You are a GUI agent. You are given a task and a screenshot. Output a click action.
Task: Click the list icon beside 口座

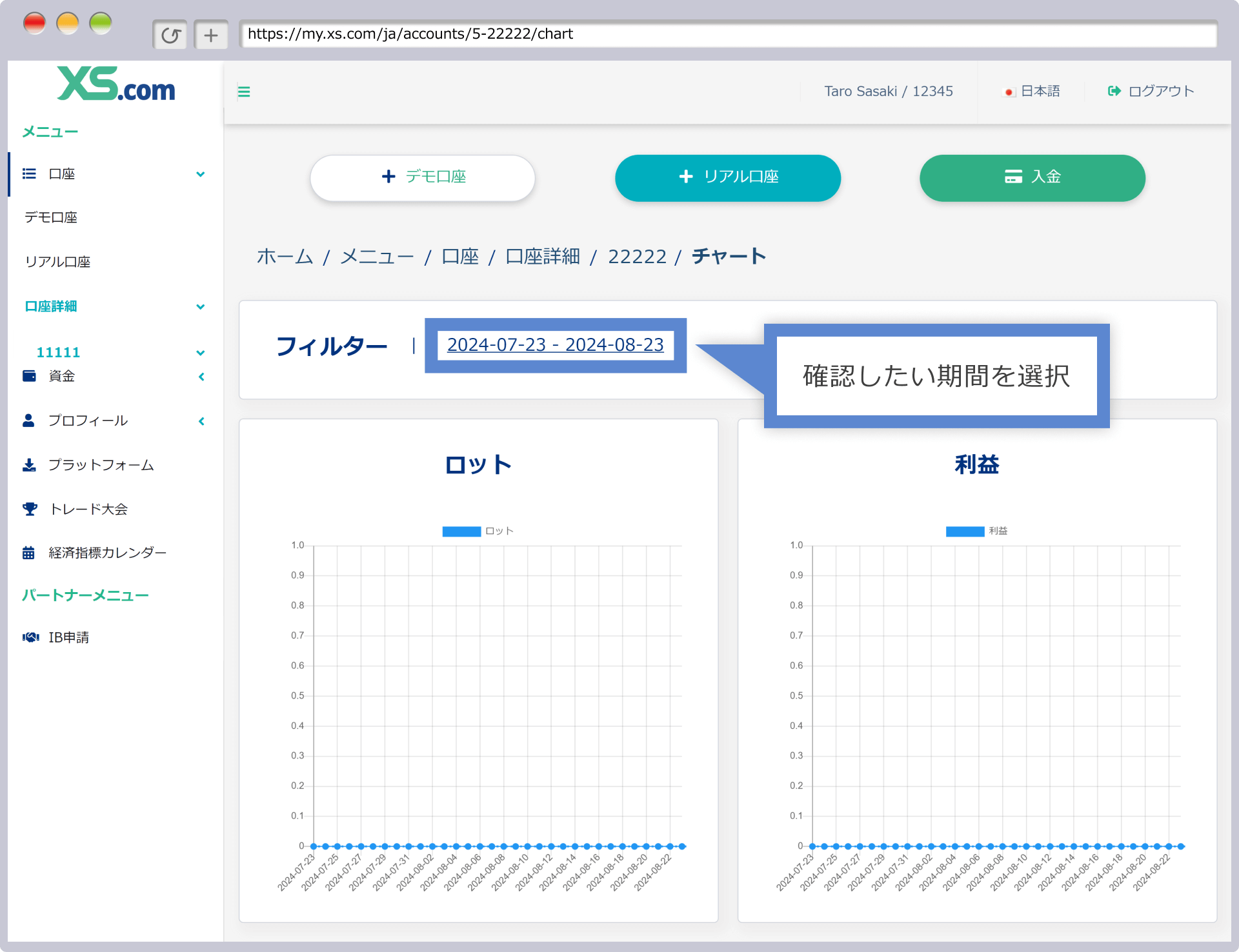(29, 174)
